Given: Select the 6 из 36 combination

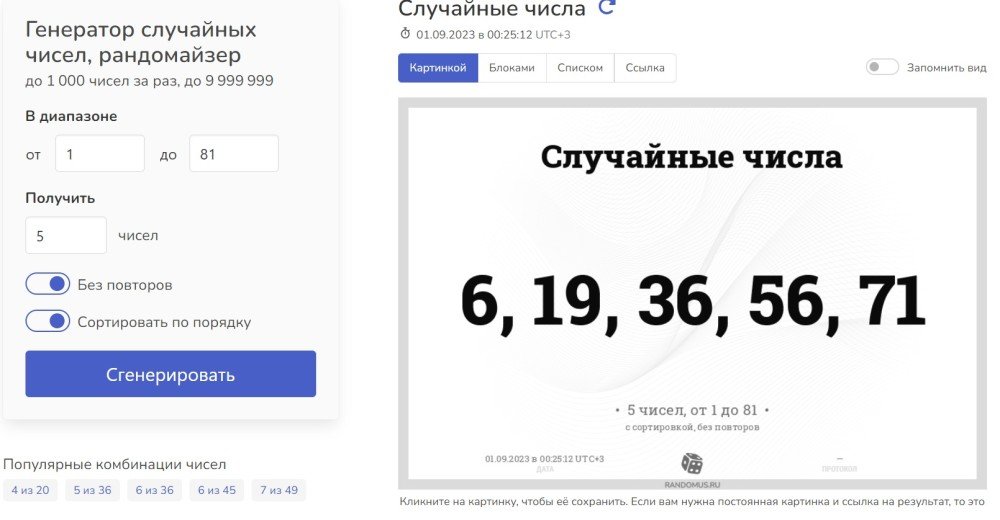Looking at the screenshot, I should point(154,490).
